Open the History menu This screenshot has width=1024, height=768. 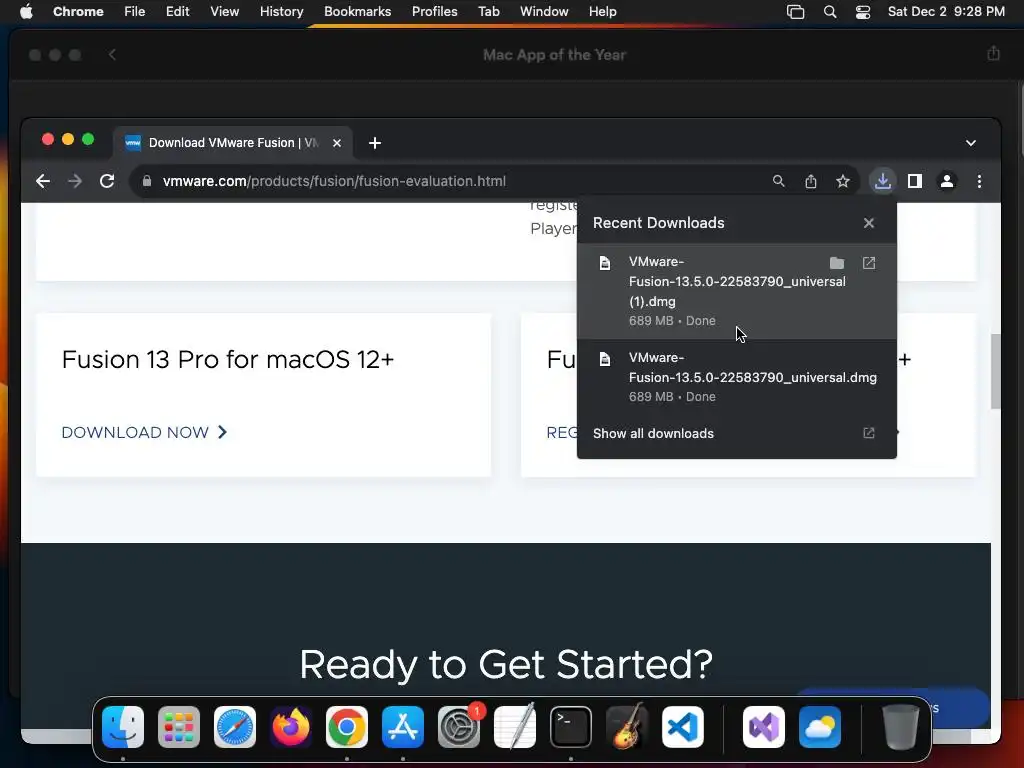[x=281, y=12]
